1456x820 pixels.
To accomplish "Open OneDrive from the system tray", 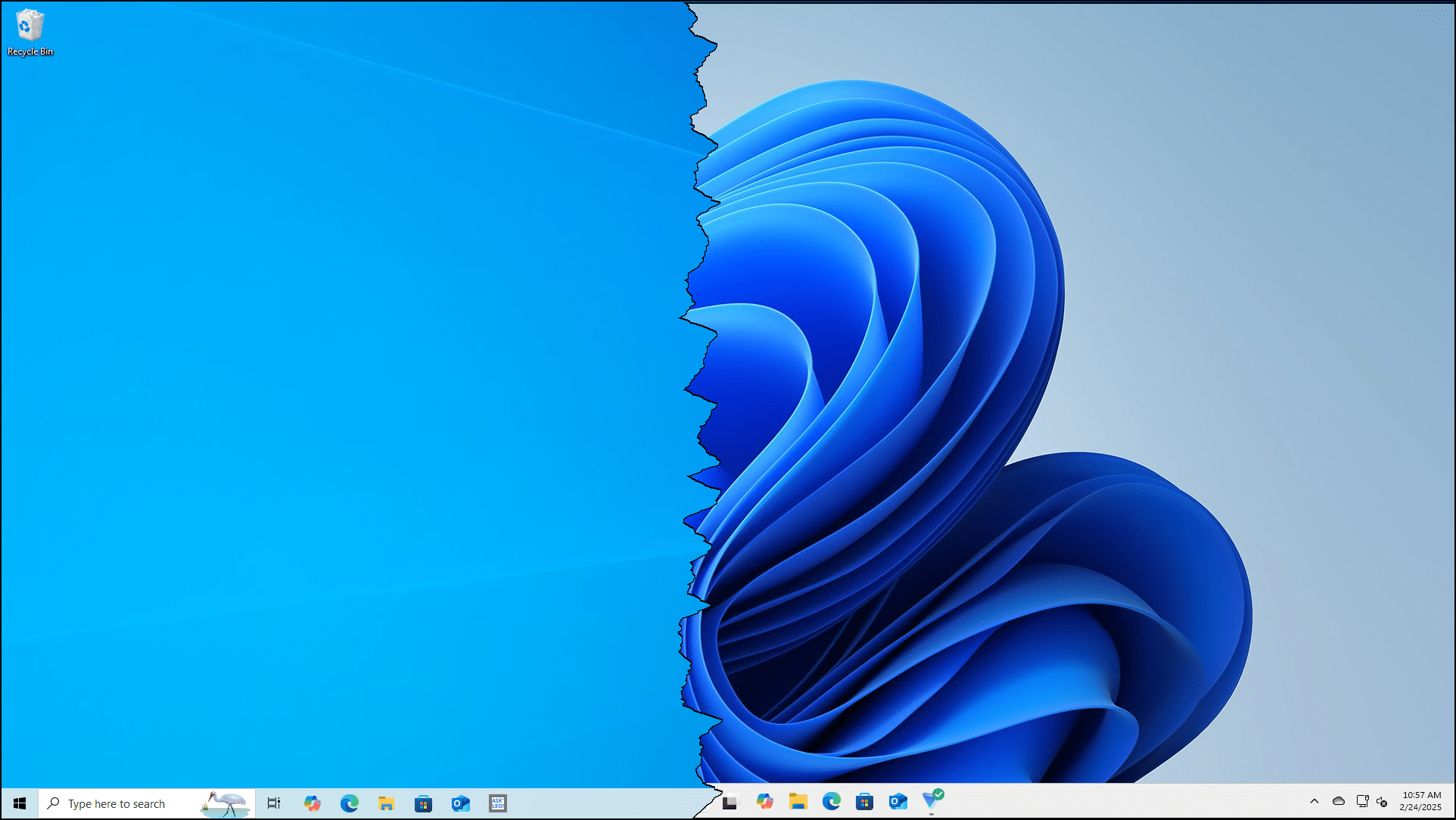I will pos(1339,800).
